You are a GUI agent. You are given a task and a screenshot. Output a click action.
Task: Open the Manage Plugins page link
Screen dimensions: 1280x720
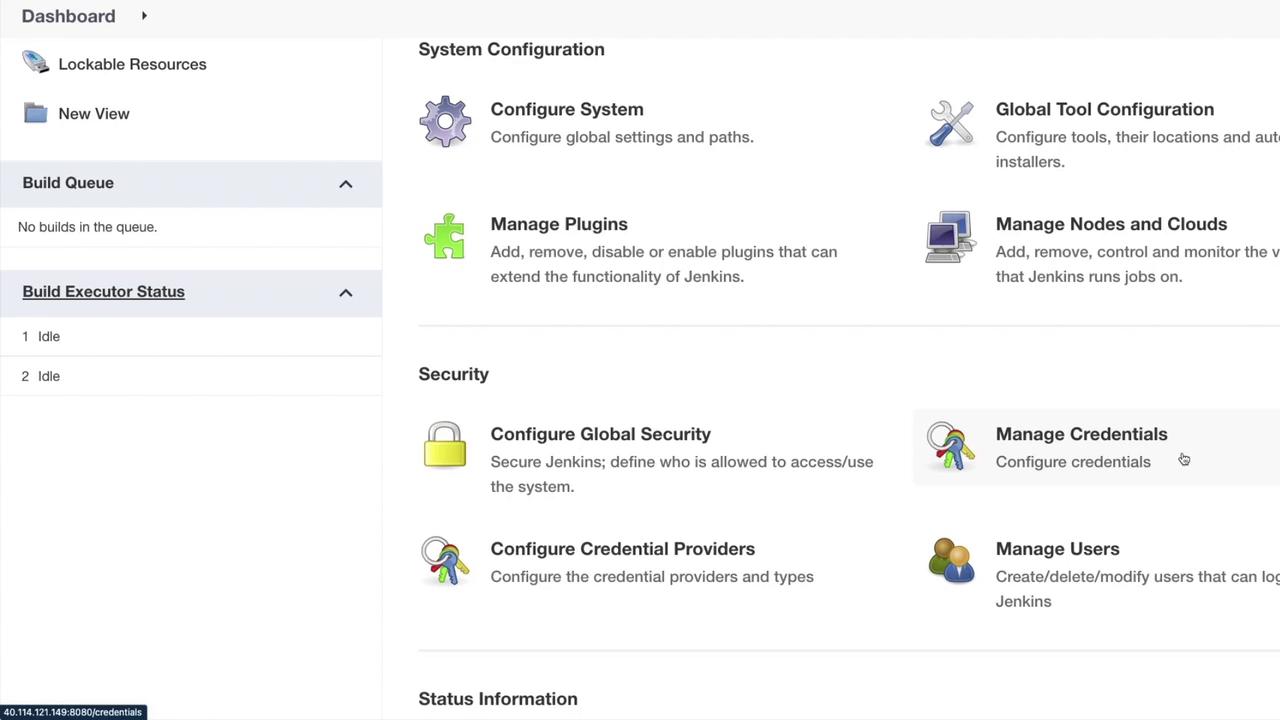click(x=559, y=224)
